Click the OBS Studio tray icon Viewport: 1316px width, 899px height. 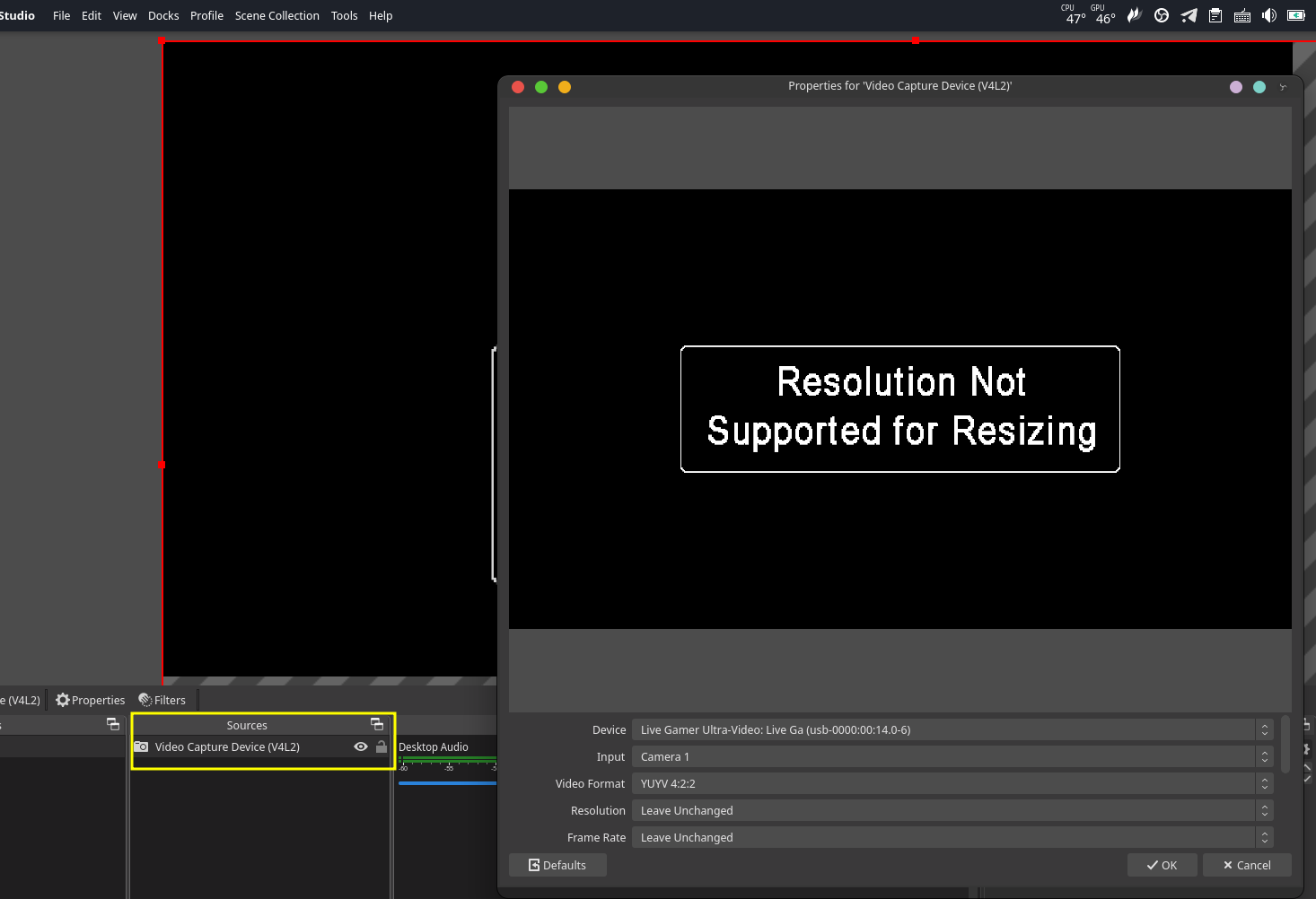coord(1162,15)
